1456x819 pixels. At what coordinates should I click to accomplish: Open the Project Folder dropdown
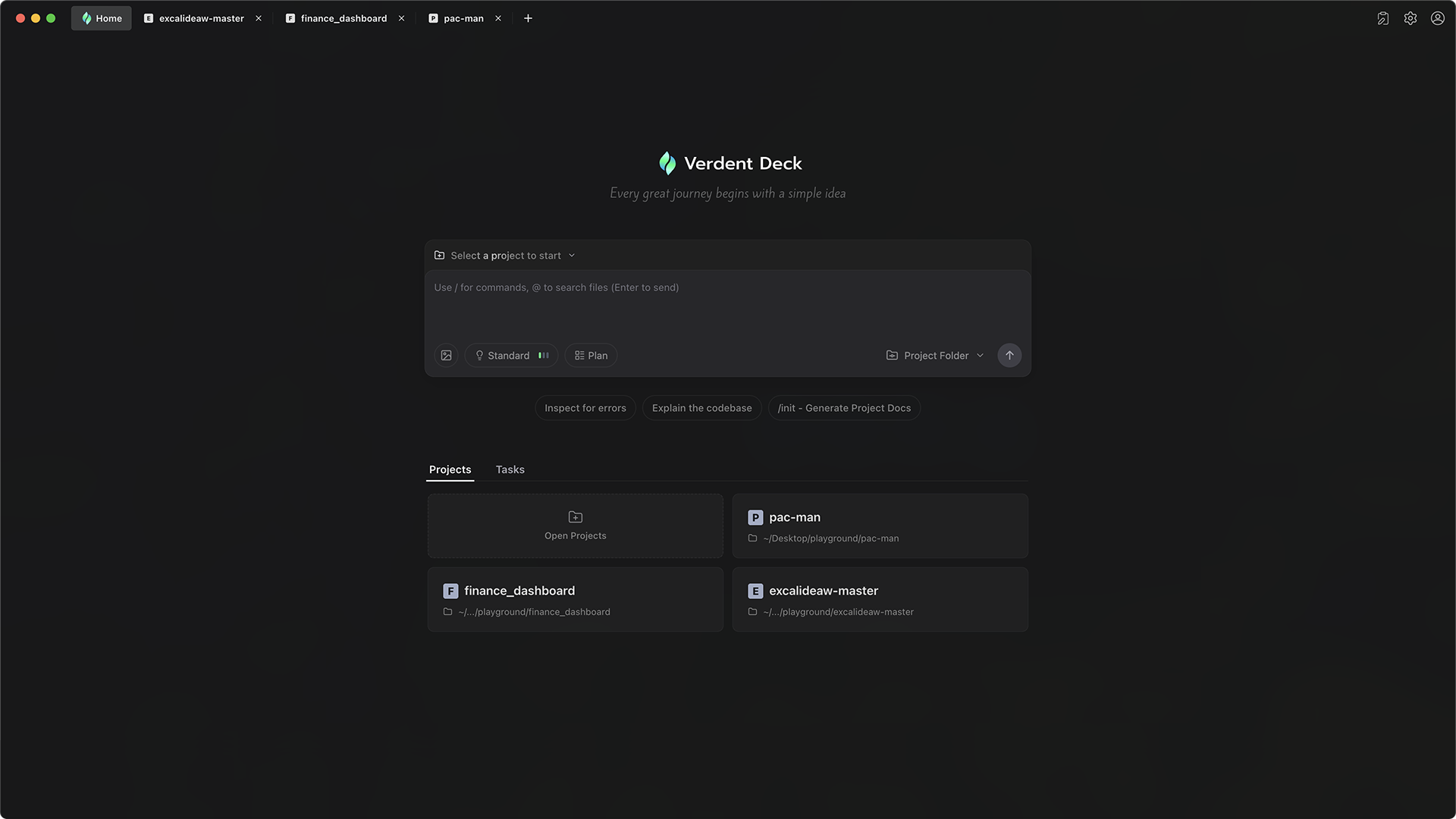pyautogui.click(x=934, y=356)
